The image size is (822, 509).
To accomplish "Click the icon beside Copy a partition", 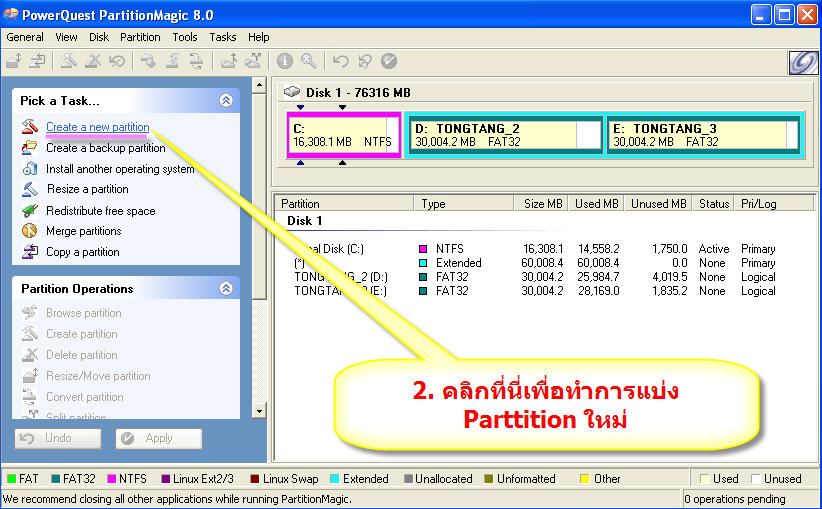I will pos(29,252).
